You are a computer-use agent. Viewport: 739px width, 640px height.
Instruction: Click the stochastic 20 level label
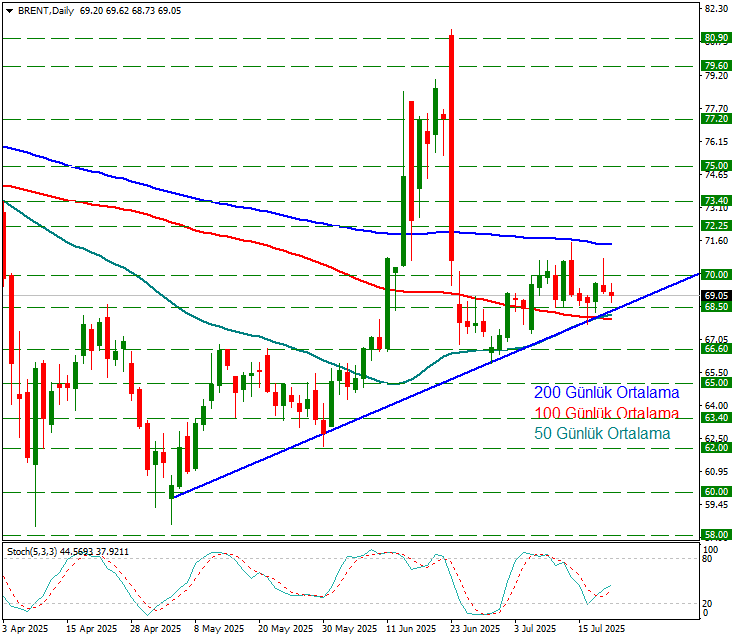point(707,604)
